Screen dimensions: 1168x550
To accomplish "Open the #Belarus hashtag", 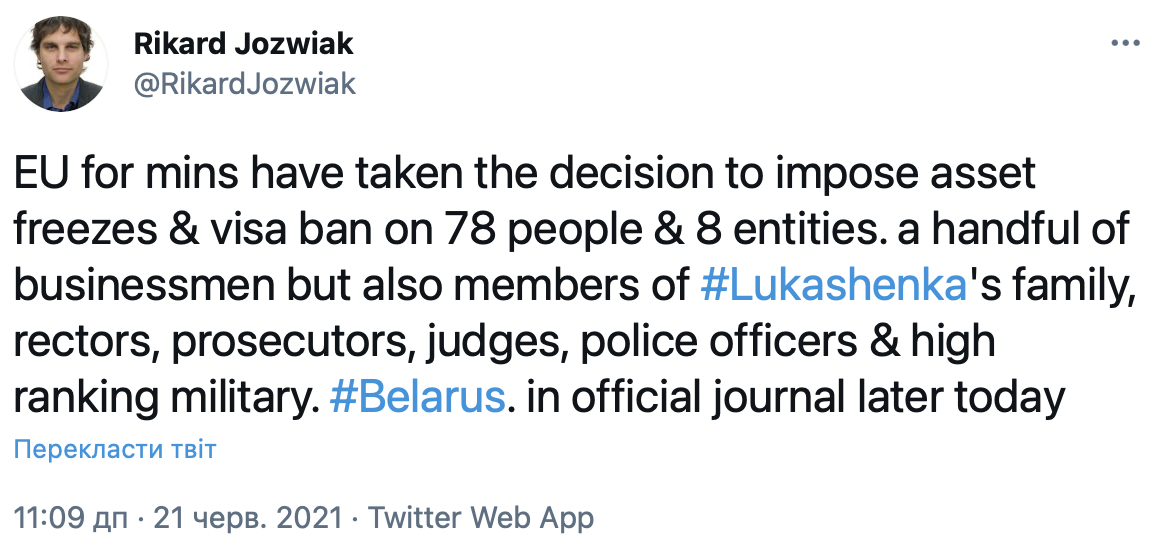I will coord(415,398).
